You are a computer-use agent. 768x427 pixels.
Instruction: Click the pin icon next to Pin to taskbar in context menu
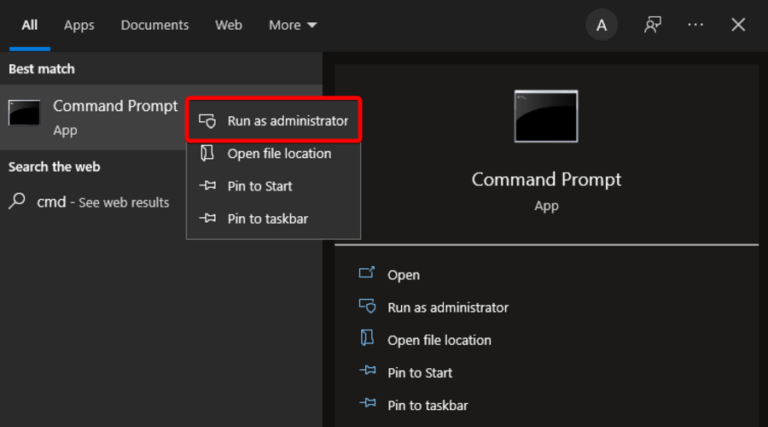(208, 218)
